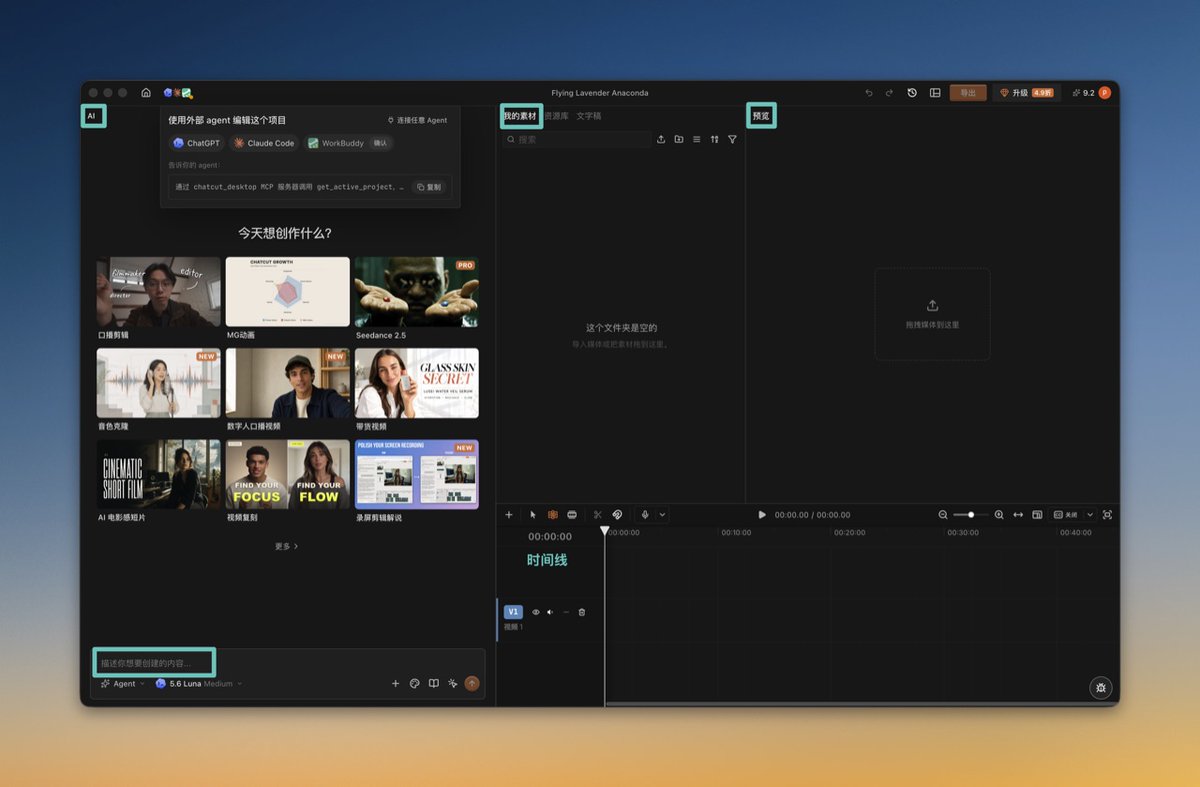Image resolution: width=1200 pixels, height=787 pixels.
Task: Delete the V1 track with trash icon
Action: (582, 612)
